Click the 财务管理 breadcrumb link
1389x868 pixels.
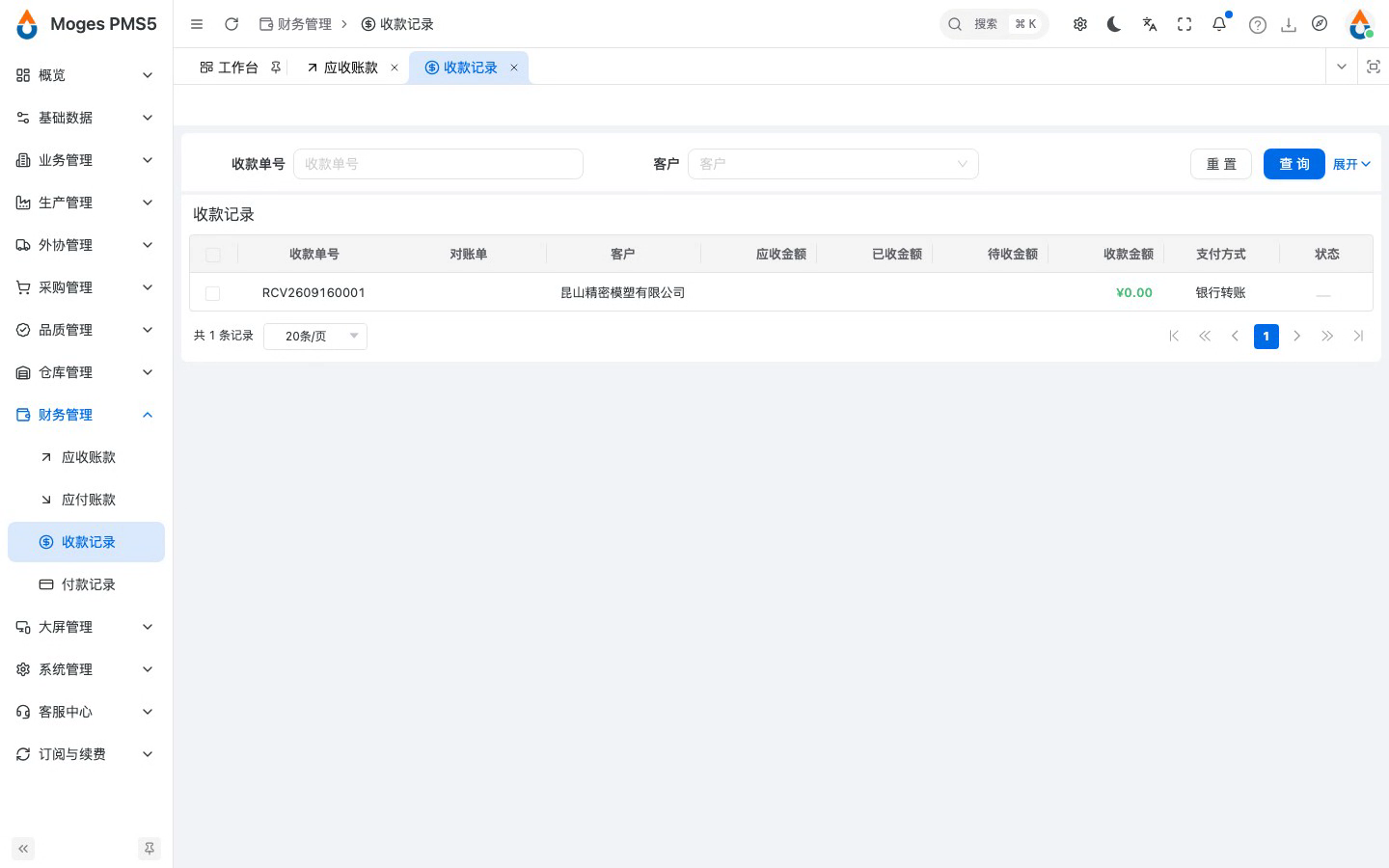coord(296,24)
